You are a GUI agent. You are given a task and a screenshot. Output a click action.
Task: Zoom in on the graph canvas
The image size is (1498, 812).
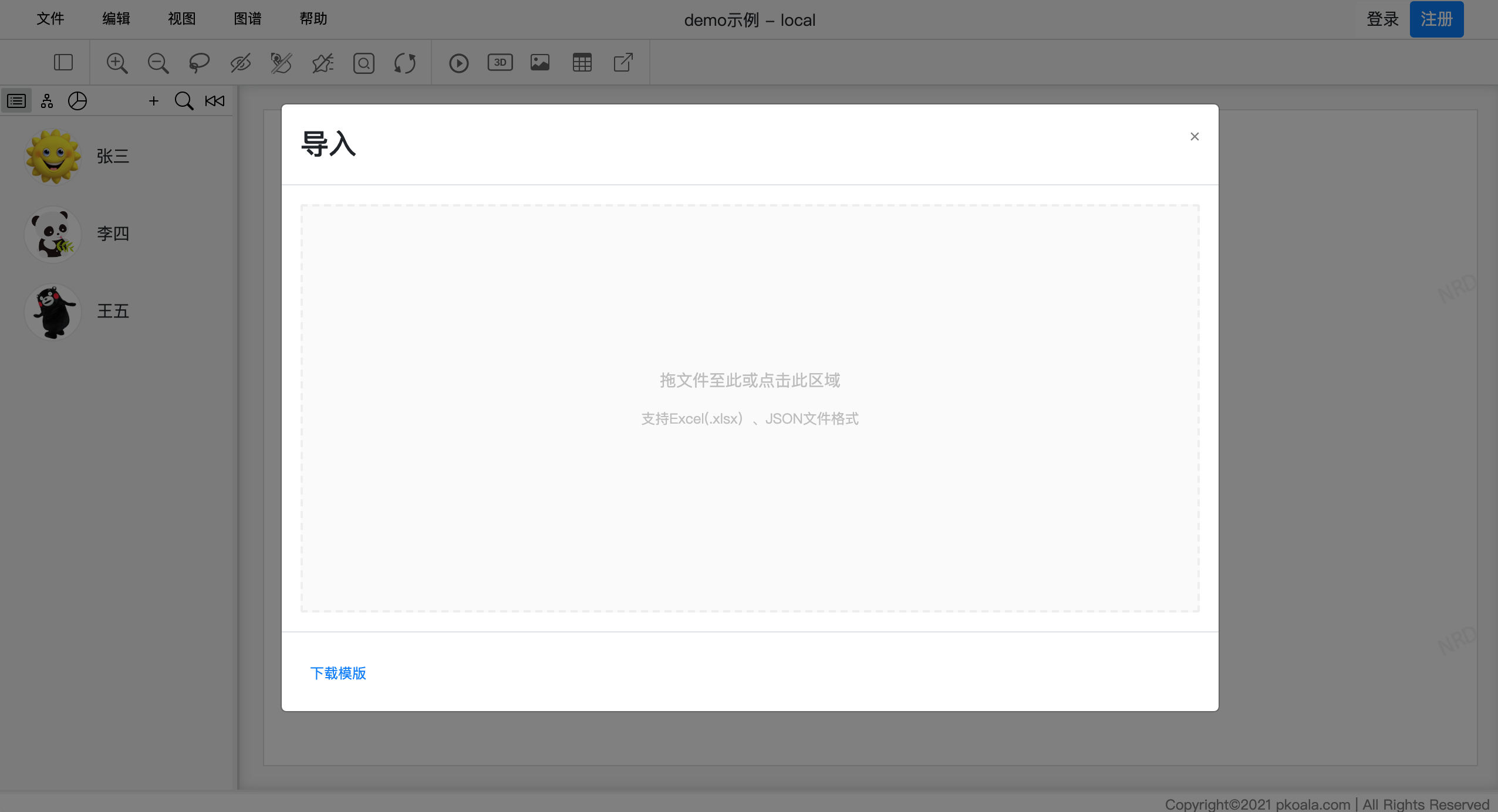(116, 62)
